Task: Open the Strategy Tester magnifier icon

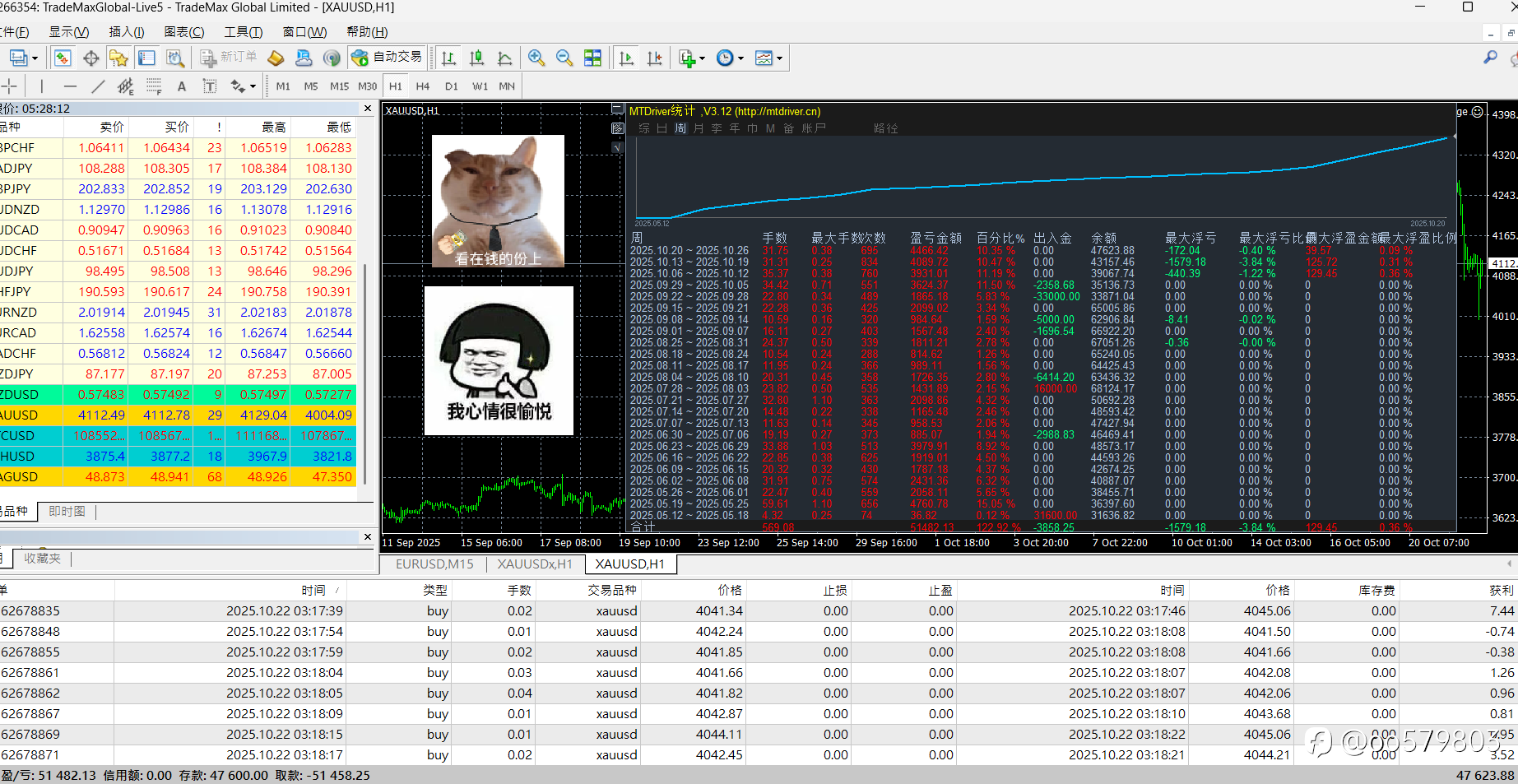Action: [174, 58]
